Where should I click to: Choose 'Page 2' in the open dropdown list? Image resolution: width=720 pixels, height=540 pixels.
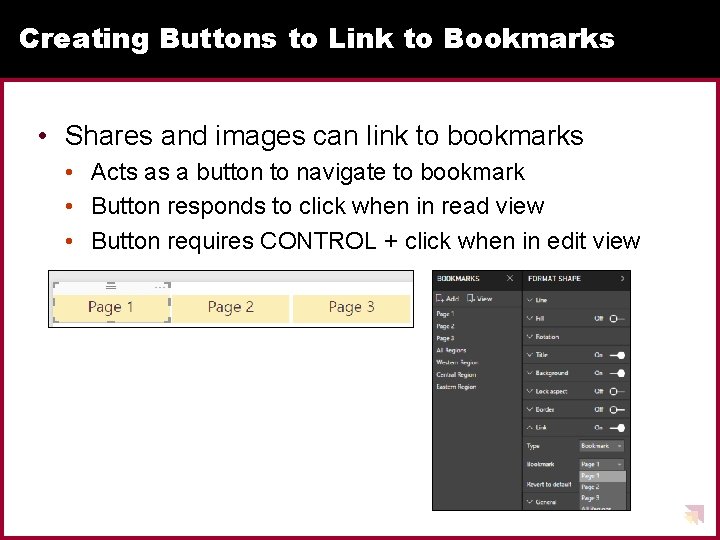pos(602,487)
